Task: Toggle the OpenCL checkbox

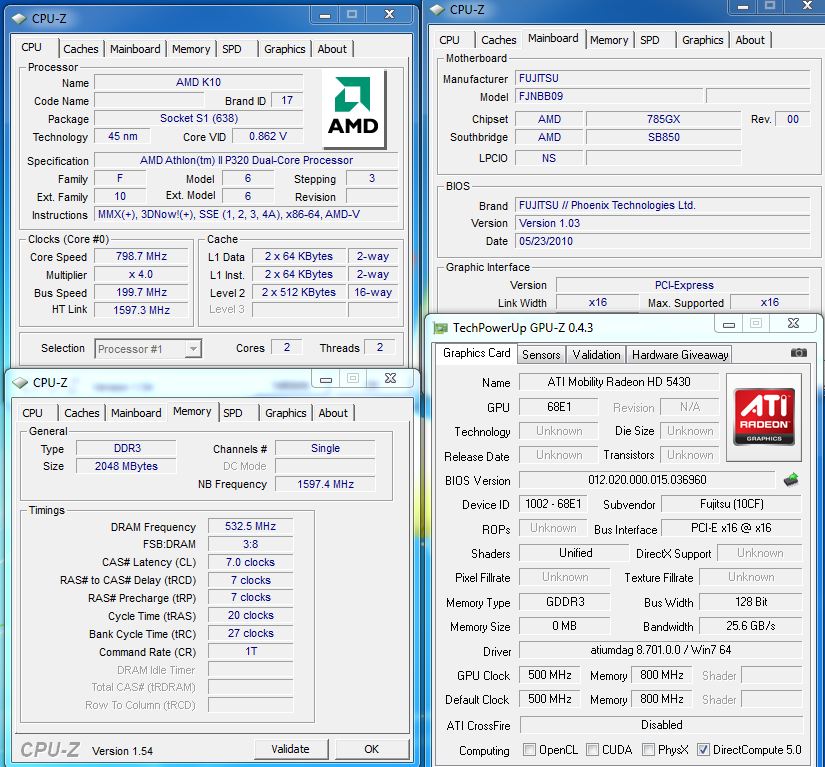Action: pyautogui.click(x=529, y=749)
